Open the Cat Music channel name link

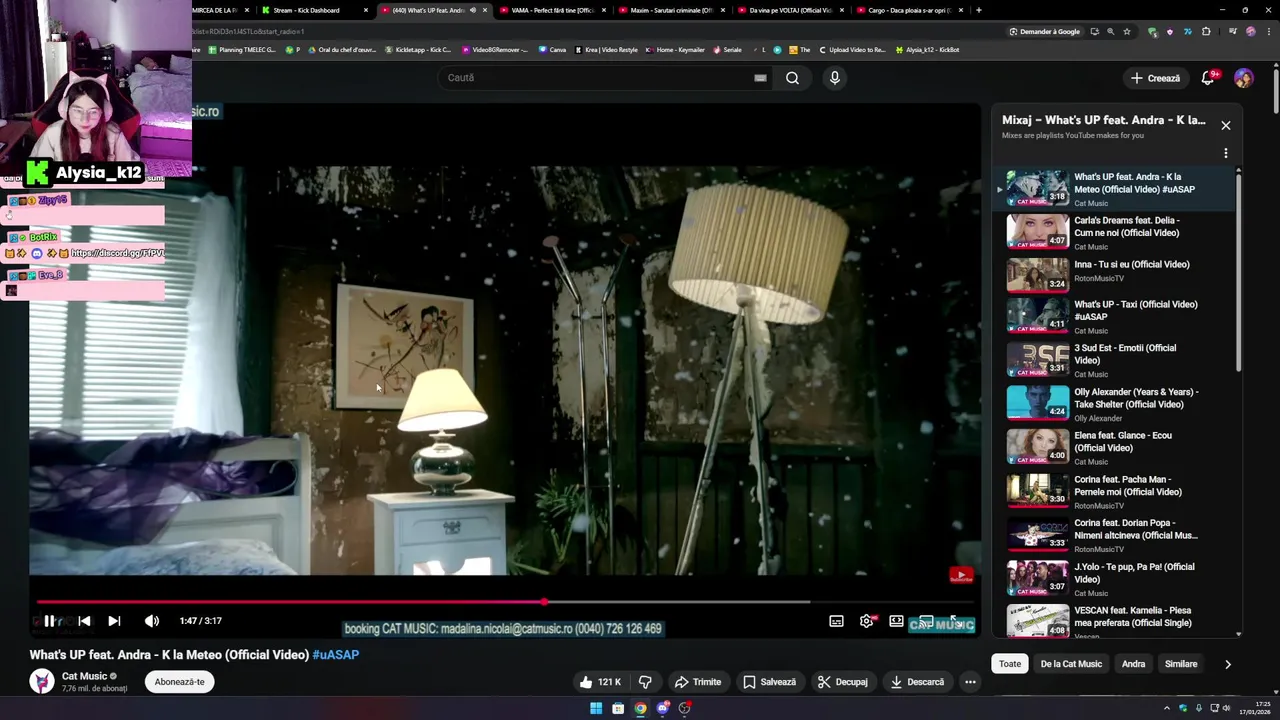point(84,676)
